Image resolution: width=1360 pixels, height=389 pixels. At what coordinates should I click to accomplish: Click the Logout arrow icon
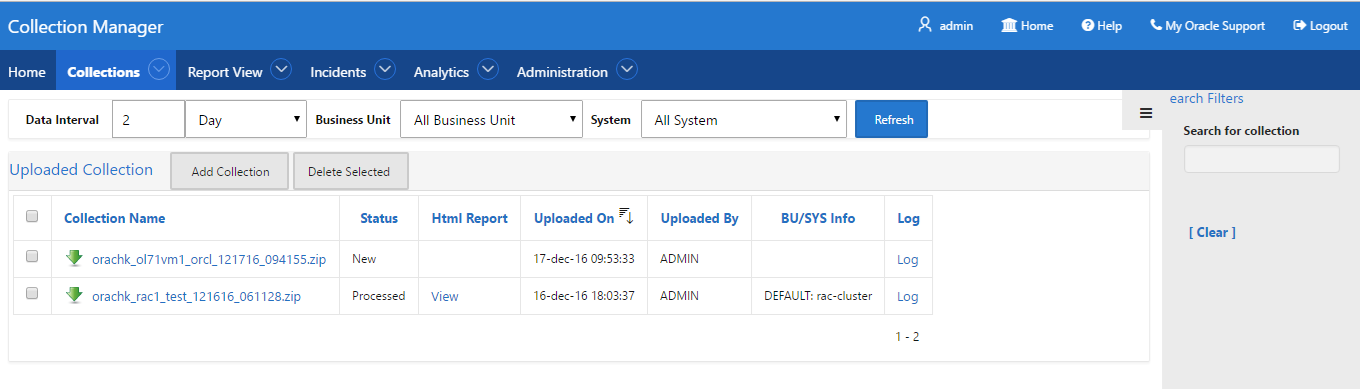(x=1300, y=26)
